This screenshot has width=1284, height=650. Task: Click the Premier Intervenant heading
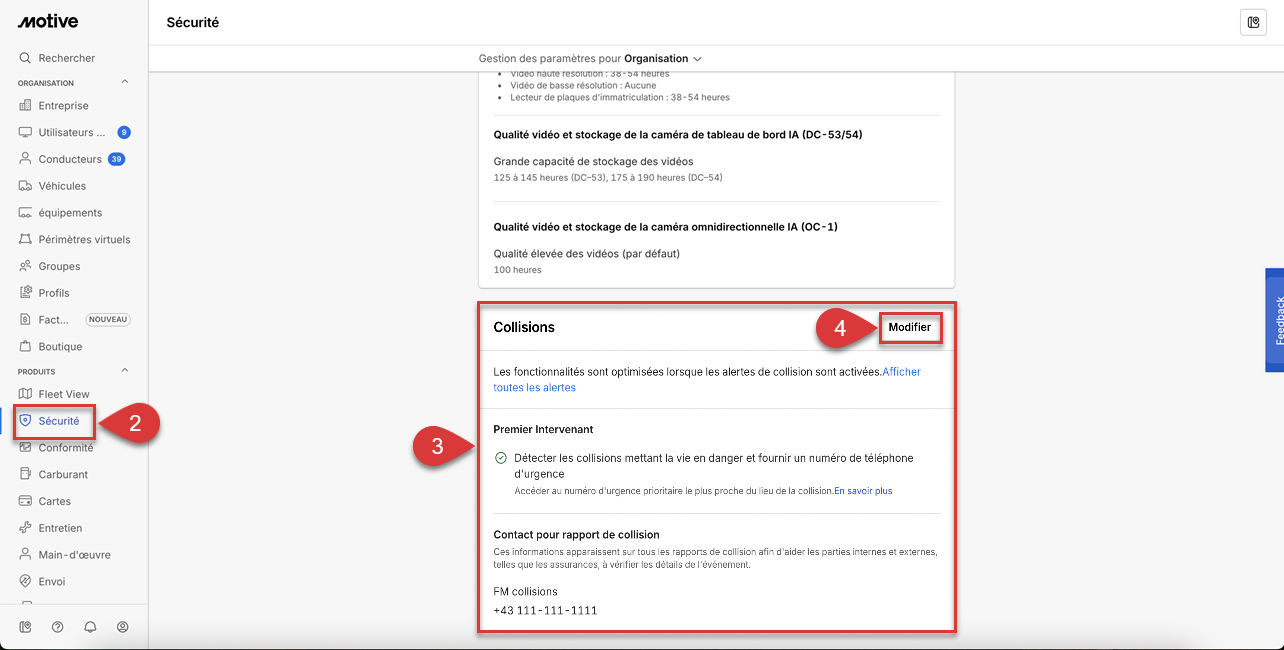pyautogui.click(x=543, y=429)
